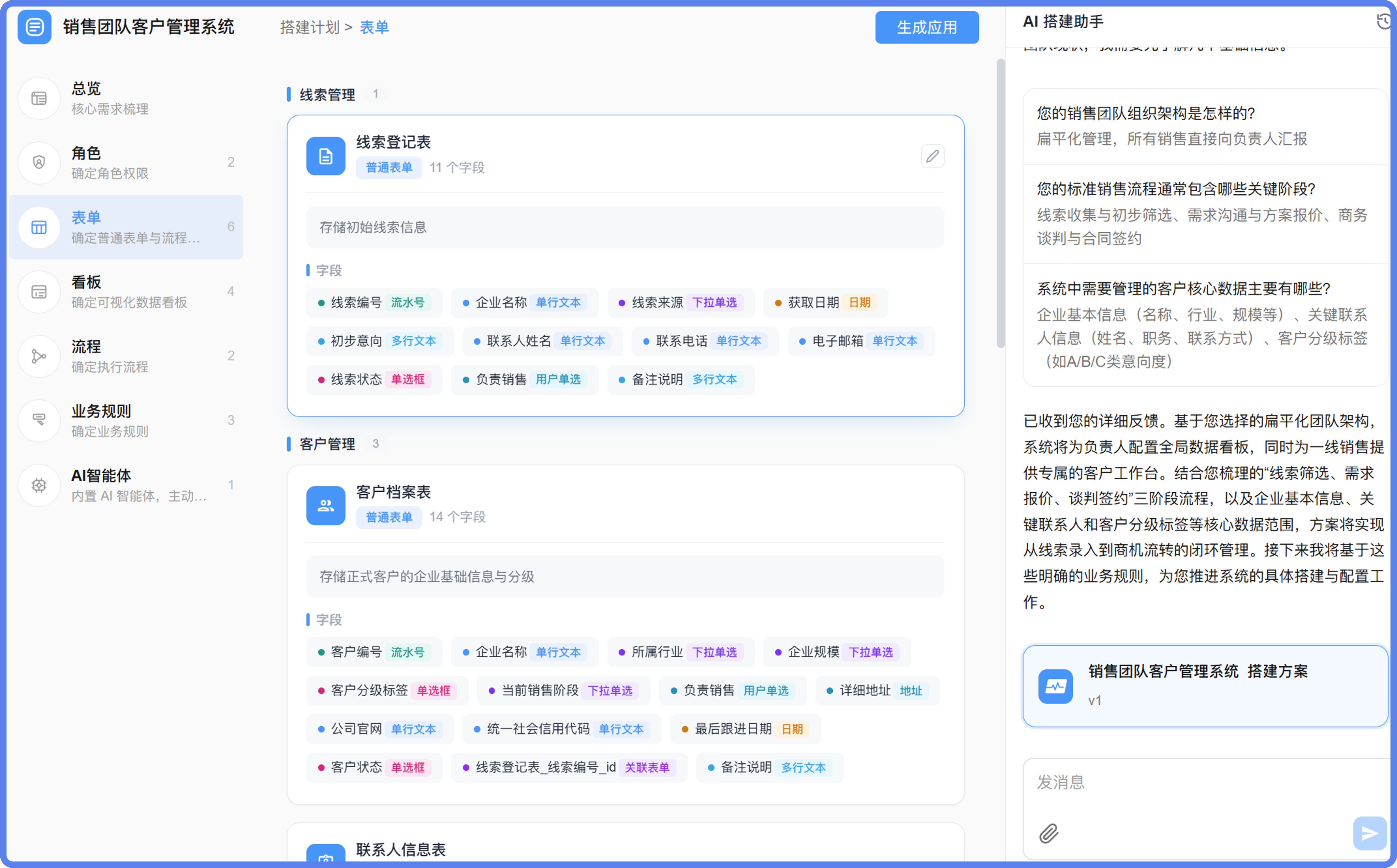Click the 电子邮箱 单行文本 field chip

(861, 341)
